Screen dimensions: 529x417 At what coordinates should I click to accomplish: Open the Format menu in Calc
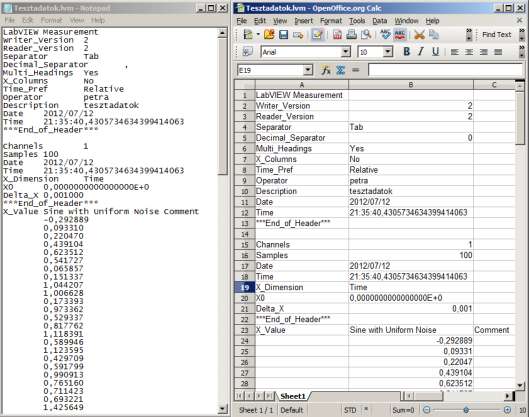coord(331,21)
